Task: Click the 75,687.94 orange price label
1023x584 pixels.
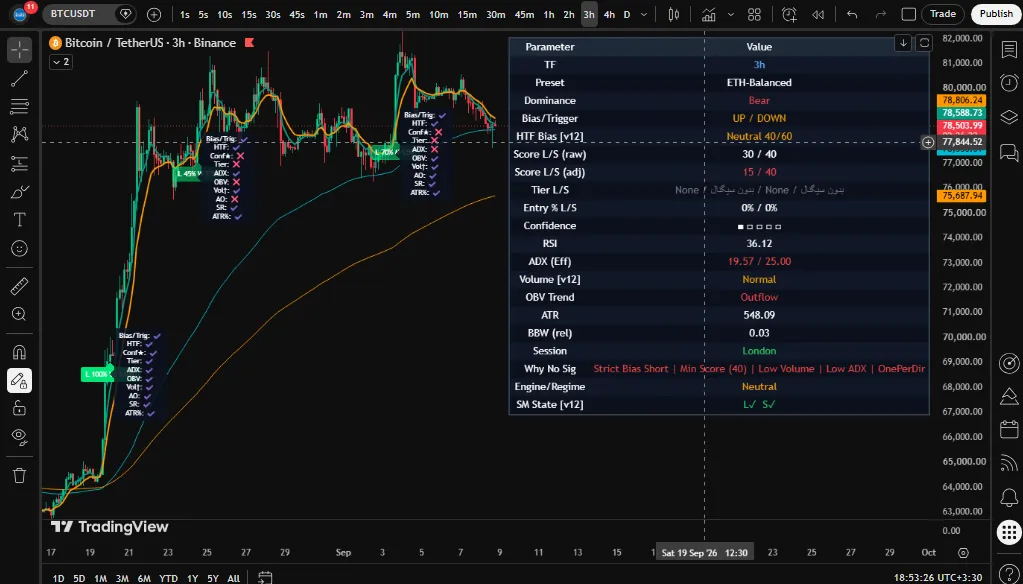Action: tap(960, 196)
